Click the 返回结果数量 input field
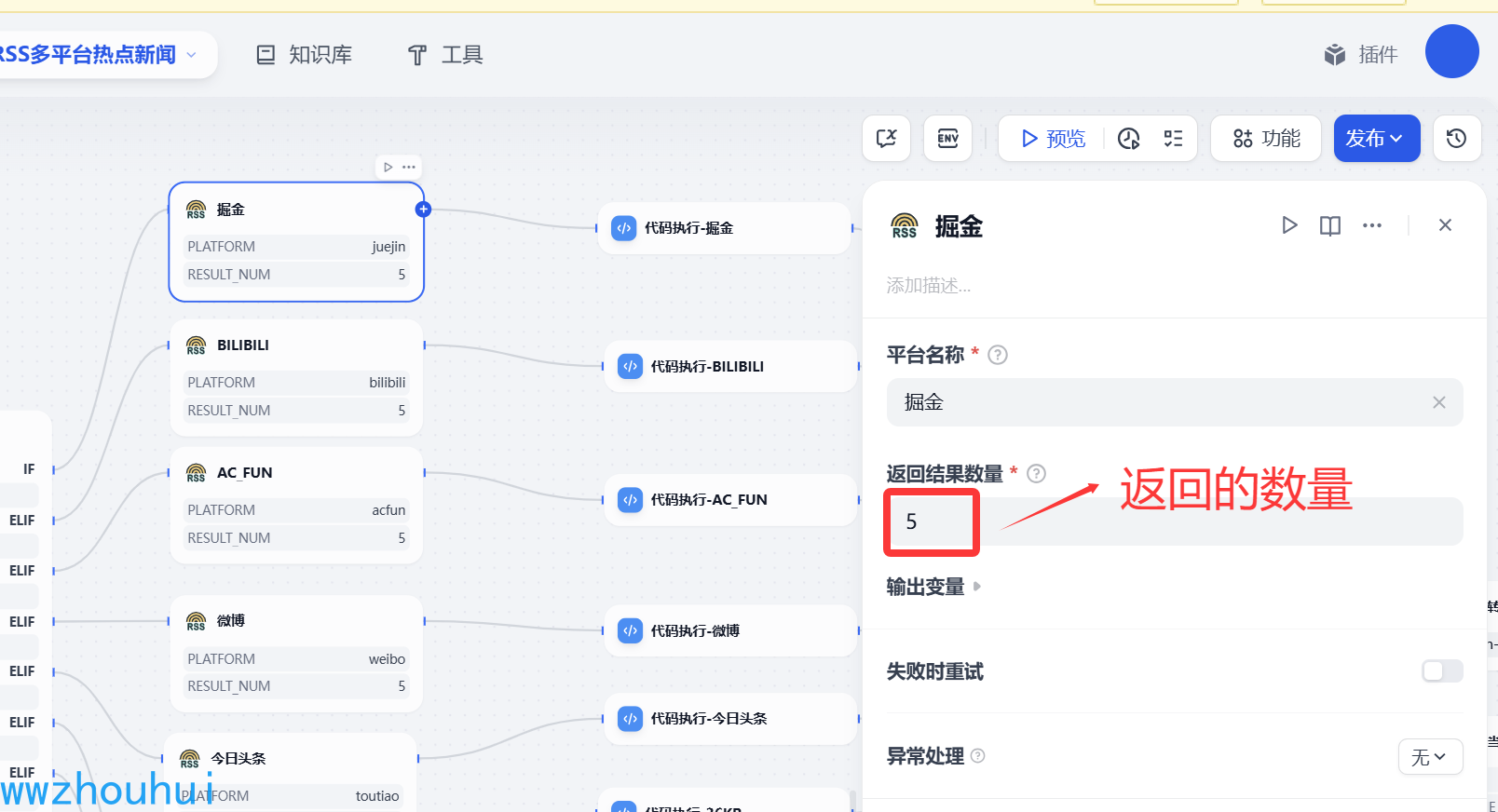Screen dimensions: 1498x812 1175,521
